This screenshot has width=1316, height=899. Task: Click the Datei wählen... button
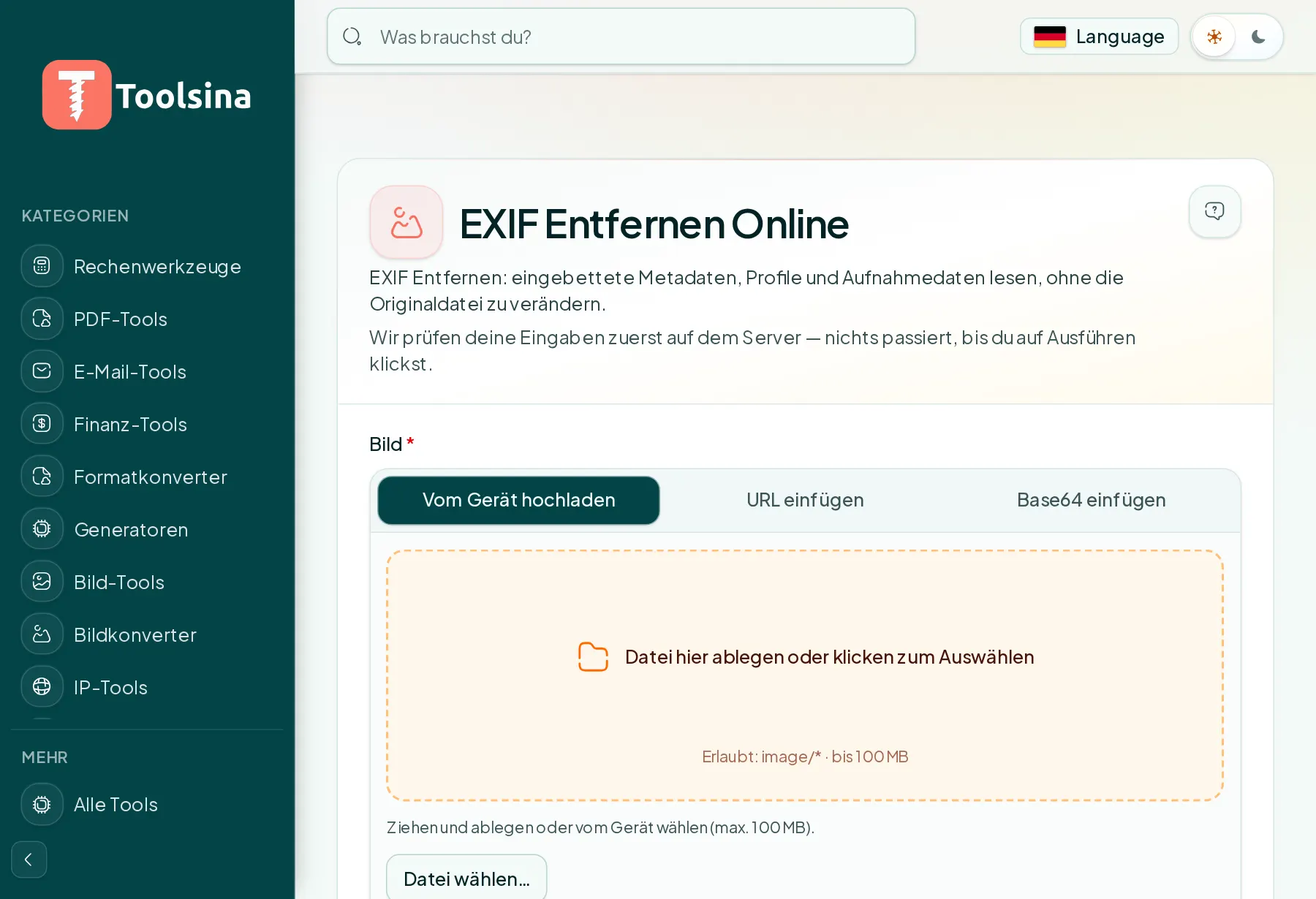[x=466, y=878]
